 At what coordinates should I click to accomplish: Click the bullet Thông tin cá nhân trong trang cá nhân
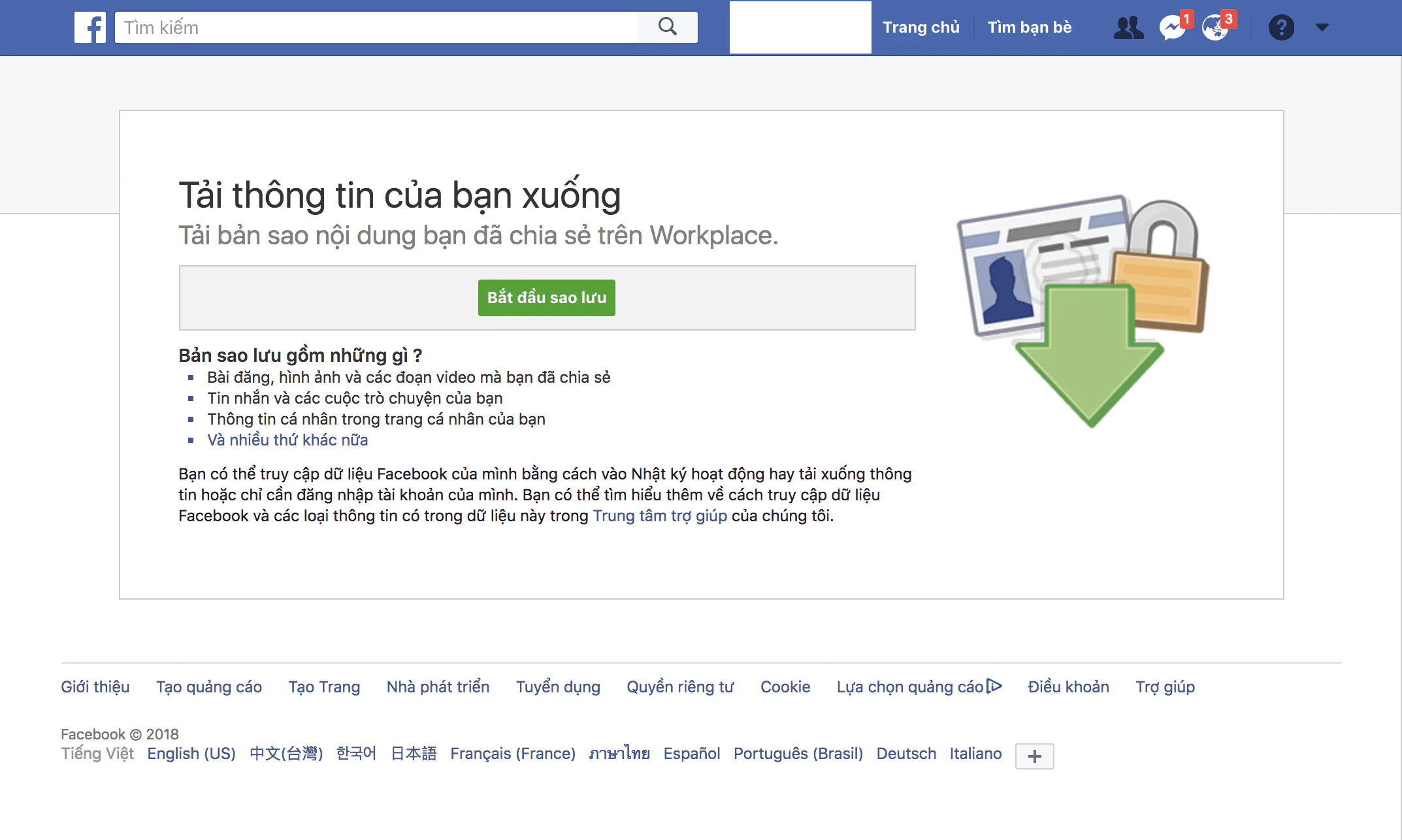[376, 419]
